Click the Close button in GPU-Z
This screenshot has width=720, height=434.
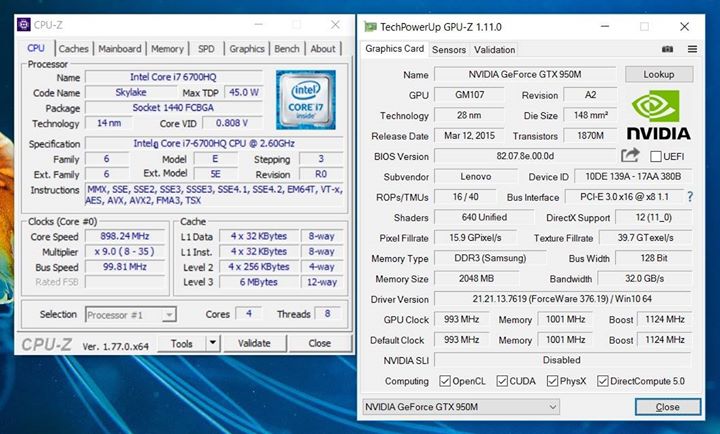[668, 407]
